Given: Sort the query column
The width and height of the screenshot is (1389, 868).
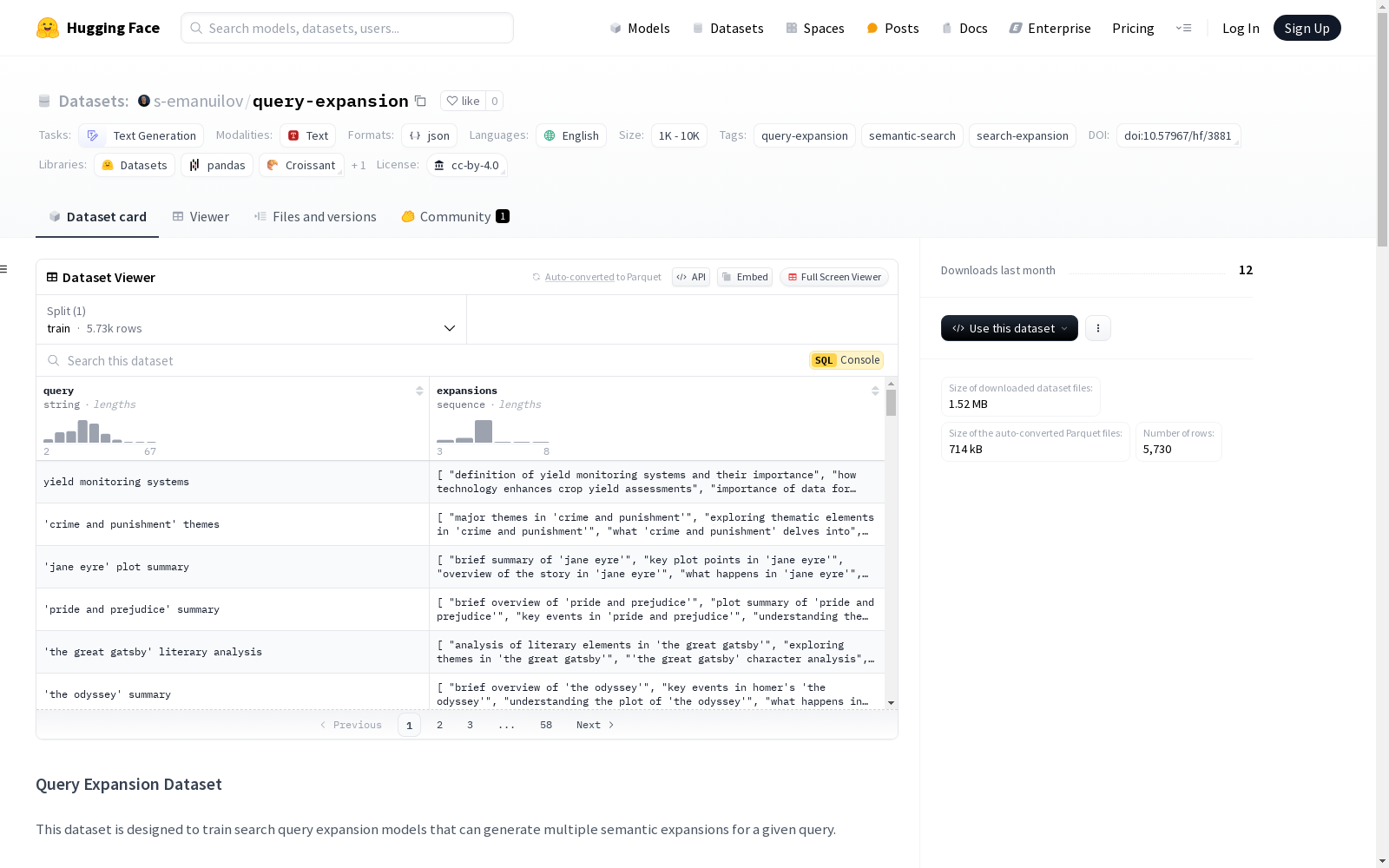Looking at the screenshot, I should (x=419, y=391).
